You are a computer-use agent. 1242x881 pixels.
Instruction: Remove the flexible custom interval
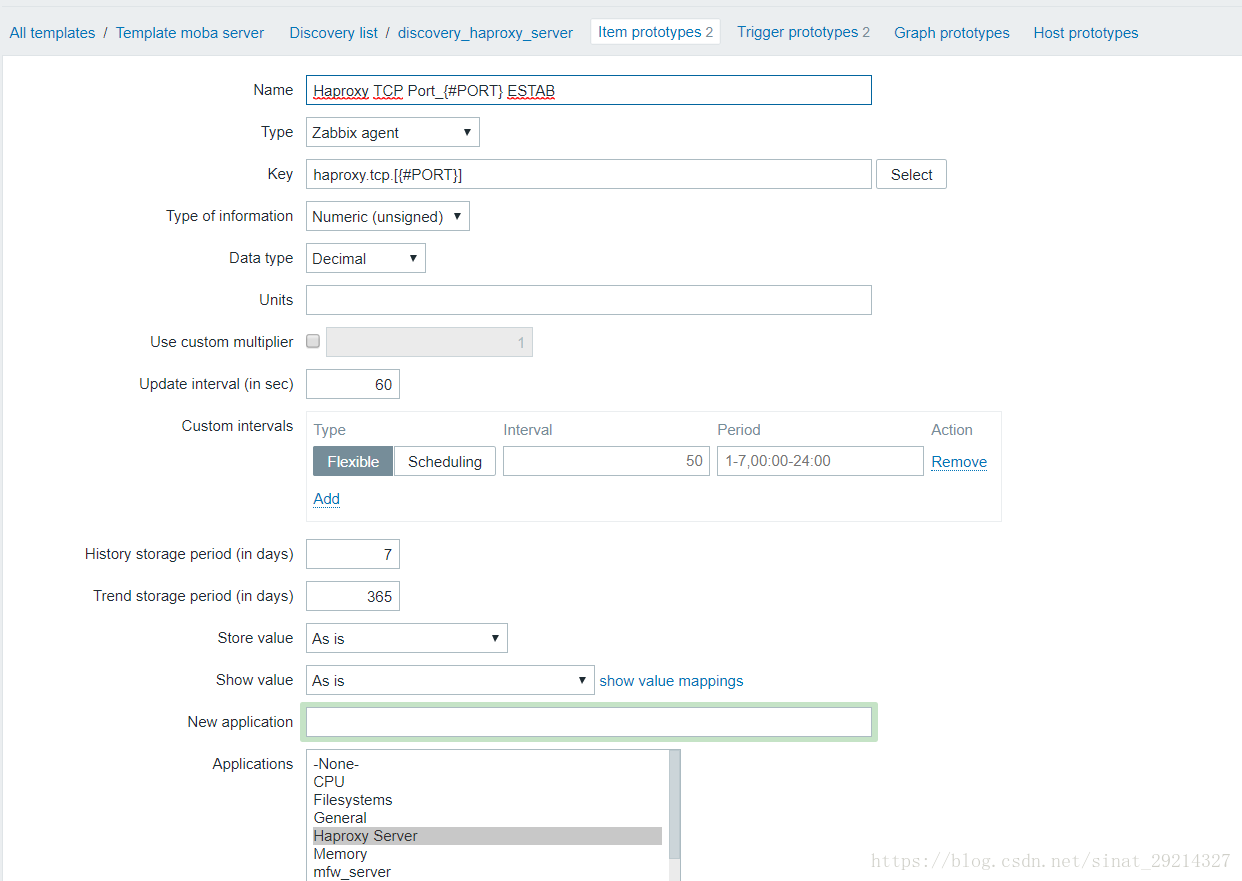pyautogui.click(x=959, y=462)
